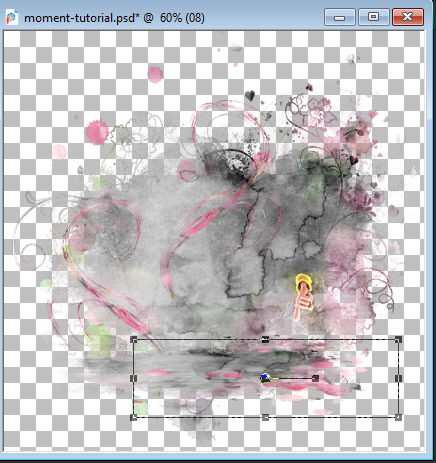Click the dark heart shape near top
436x463 pixels.
(250, 96)
